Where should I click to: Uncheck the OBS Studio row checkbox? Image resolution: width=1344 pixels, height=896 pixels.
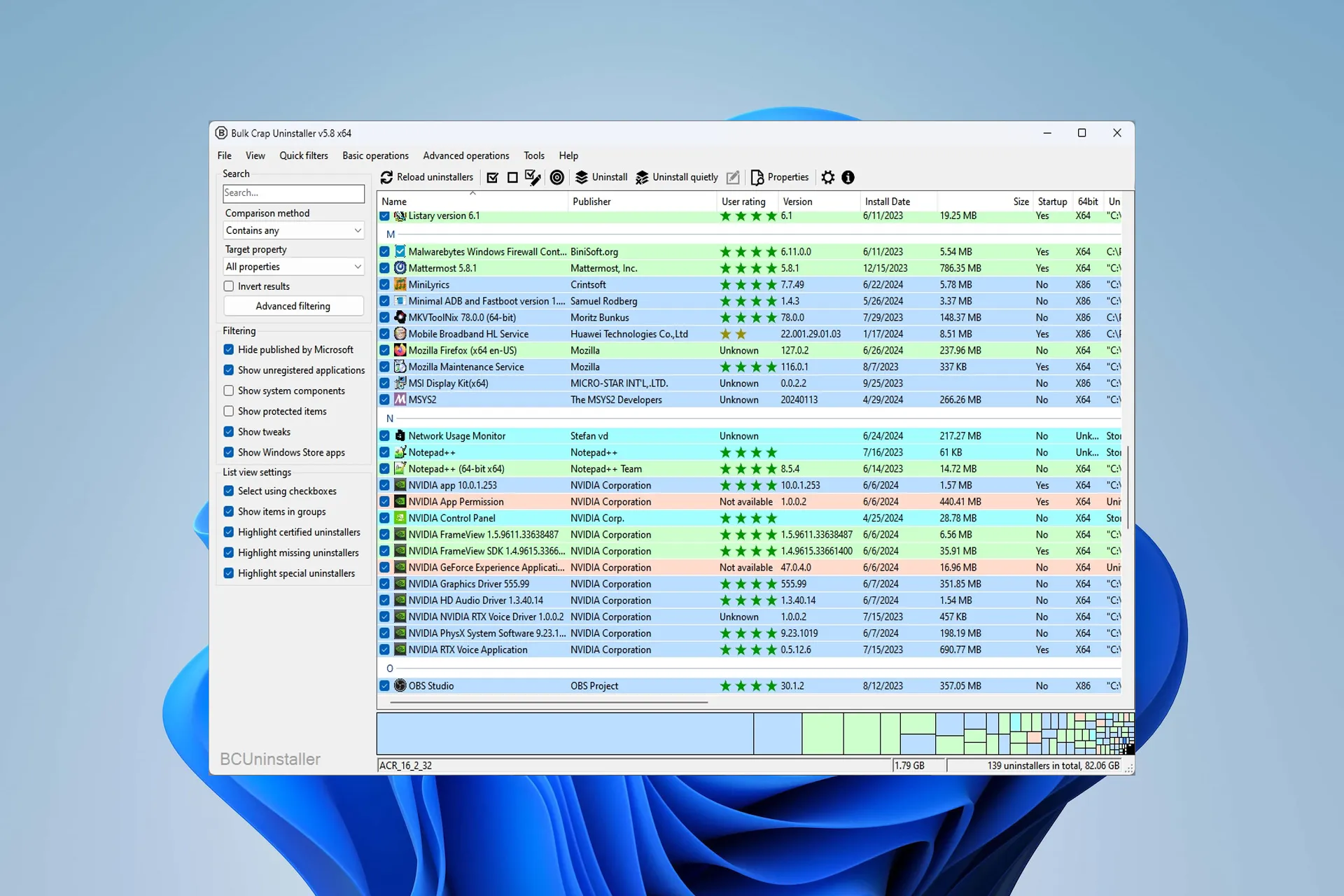(x=385, y=686)
